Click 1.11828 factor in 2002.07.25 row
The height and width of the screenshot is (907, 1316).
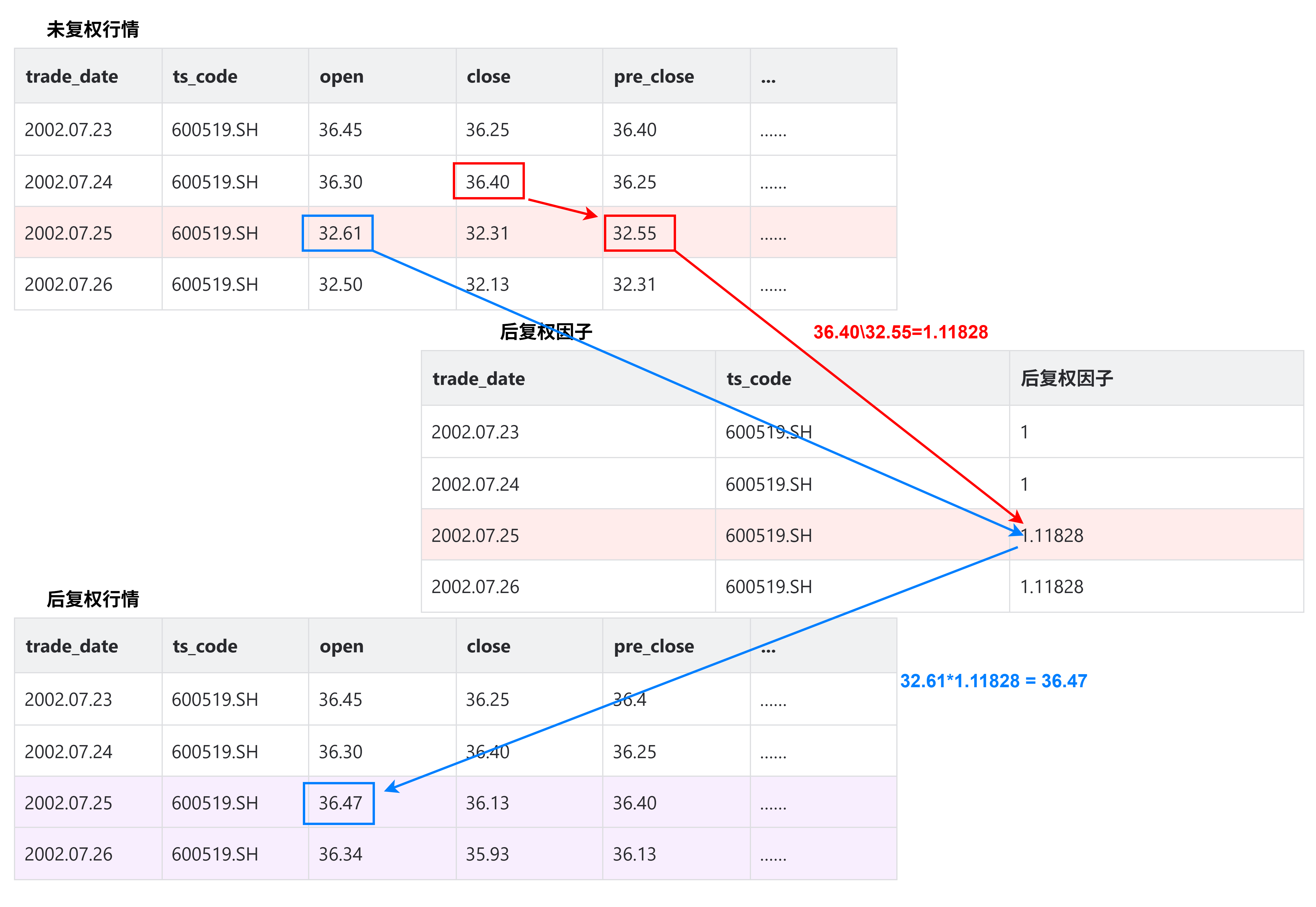pos(1052,535)
